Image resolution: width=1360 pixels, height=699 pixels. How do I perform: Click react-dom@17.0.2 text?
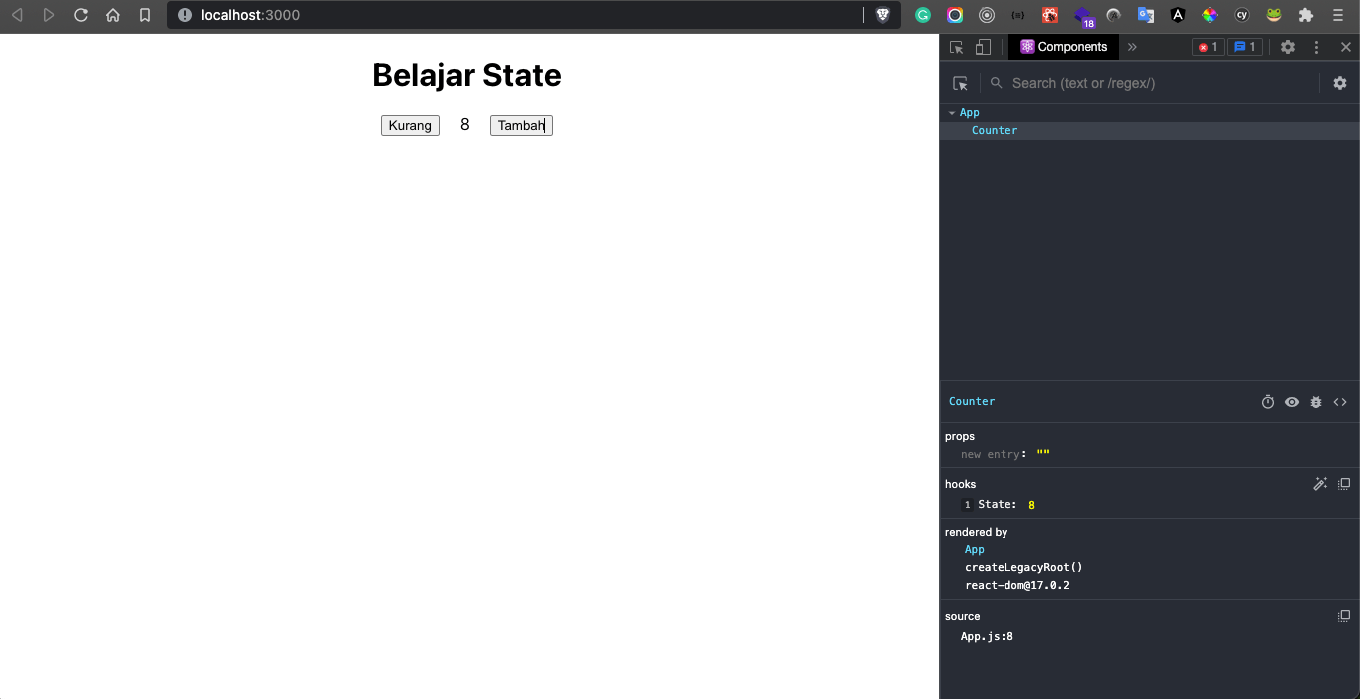1017,585
